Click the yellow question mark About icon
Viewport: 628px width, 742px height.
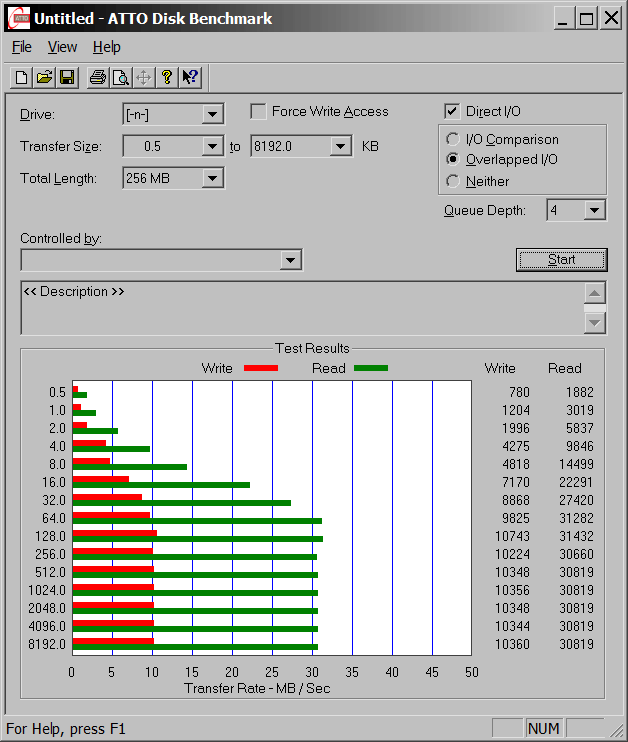coord(167,77)
